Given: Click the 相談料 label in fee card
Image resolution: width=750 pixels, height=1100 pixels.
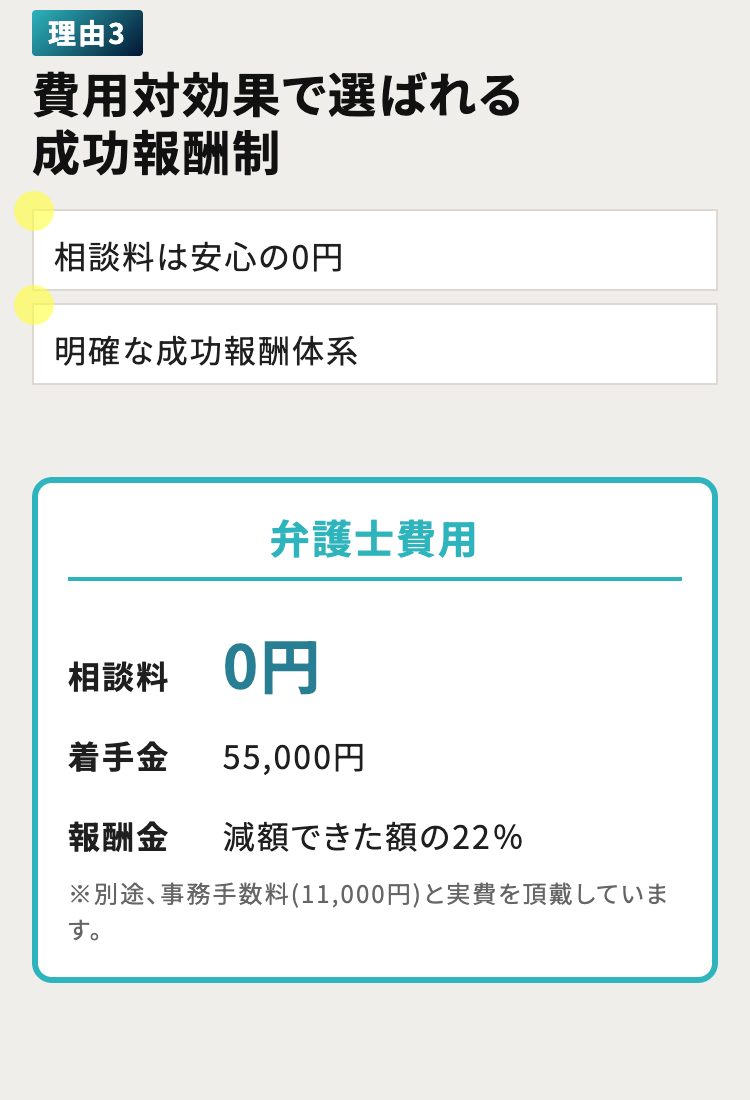Looking at the screenshot, I should tap(118, 677).
